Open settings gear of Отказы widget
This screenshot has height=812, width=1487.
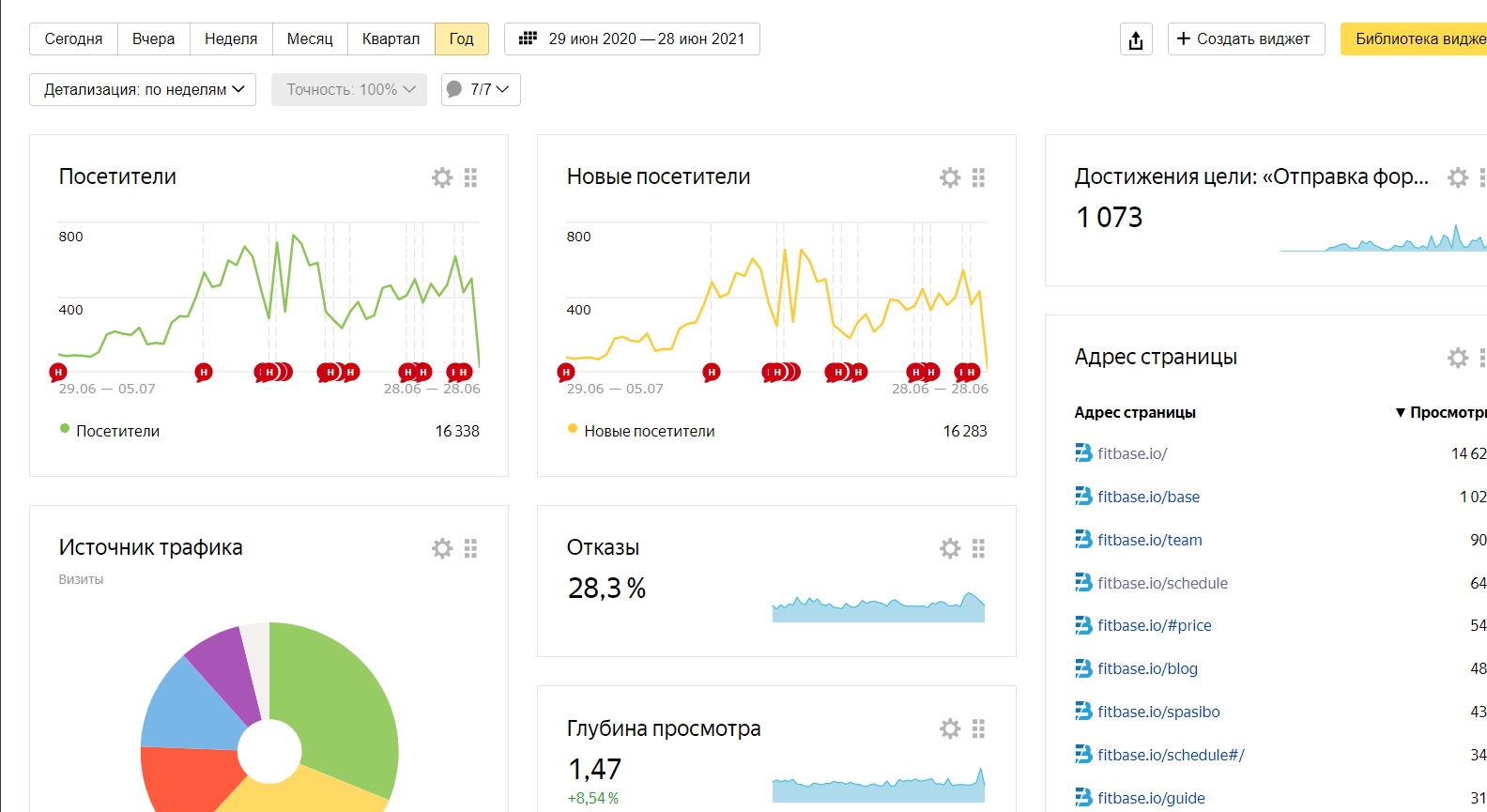coord(950,548)
